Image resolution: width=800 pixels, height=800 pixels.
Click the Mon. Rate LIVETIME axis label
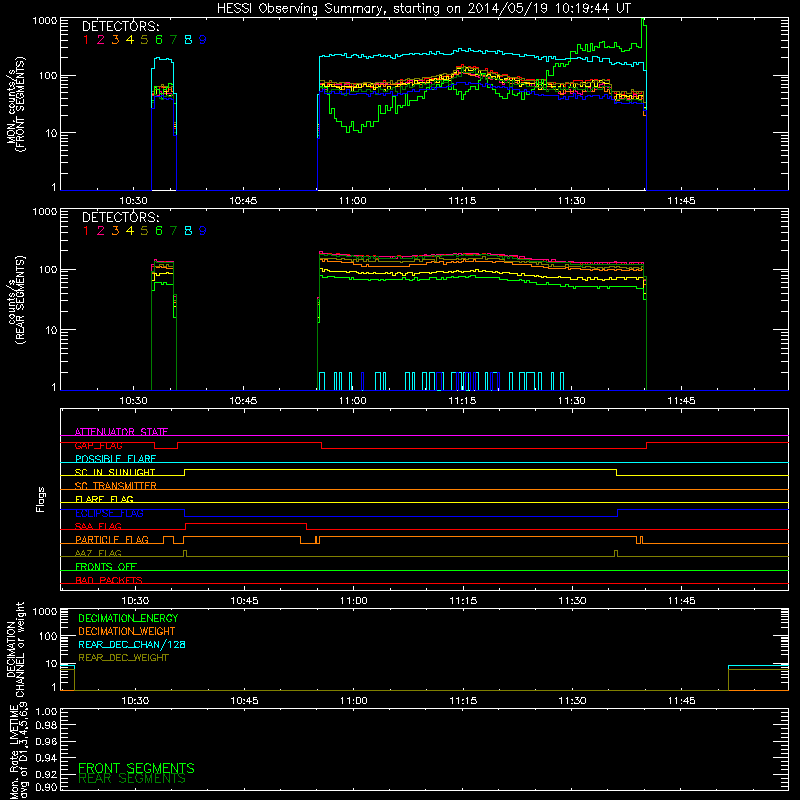(x=20, y=751)
